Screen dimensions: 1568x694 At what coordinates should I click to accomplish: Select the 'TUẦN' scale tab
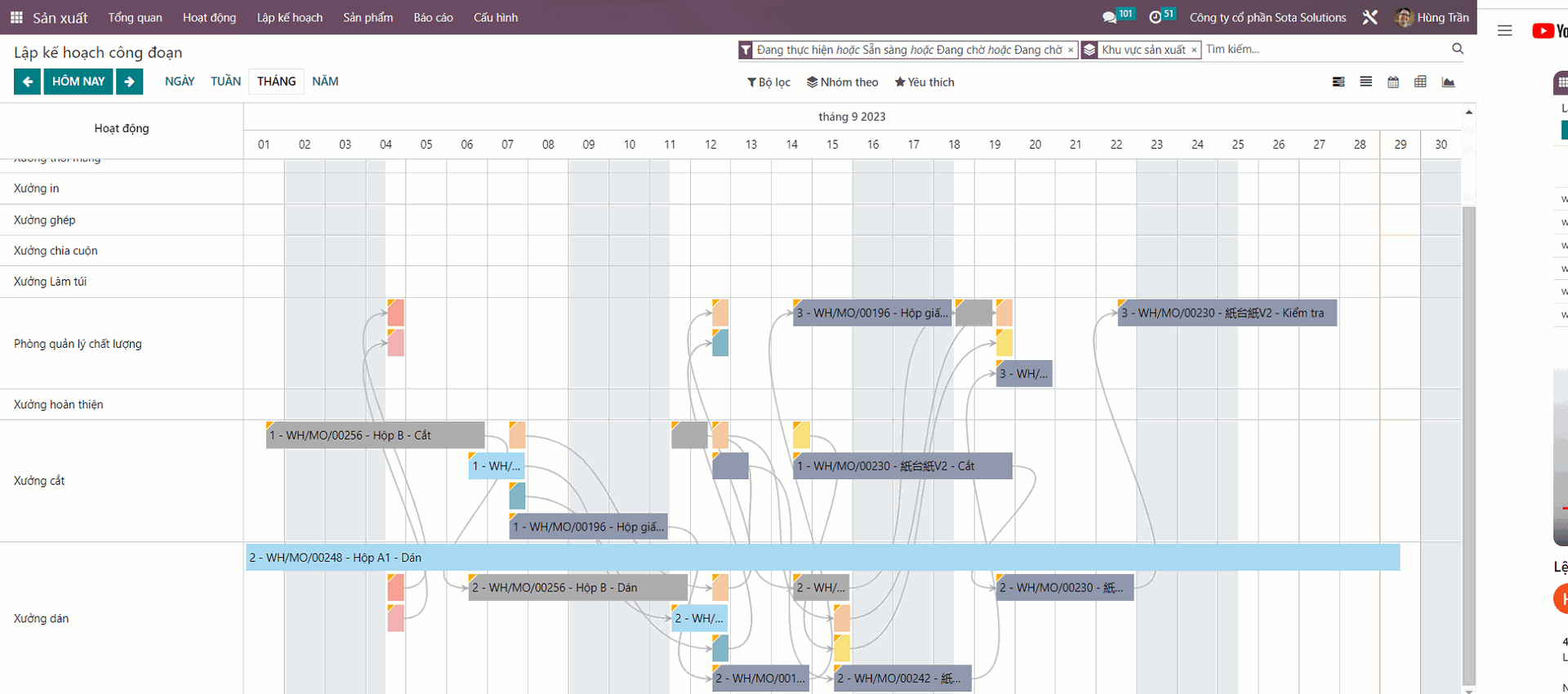point(225,82)
